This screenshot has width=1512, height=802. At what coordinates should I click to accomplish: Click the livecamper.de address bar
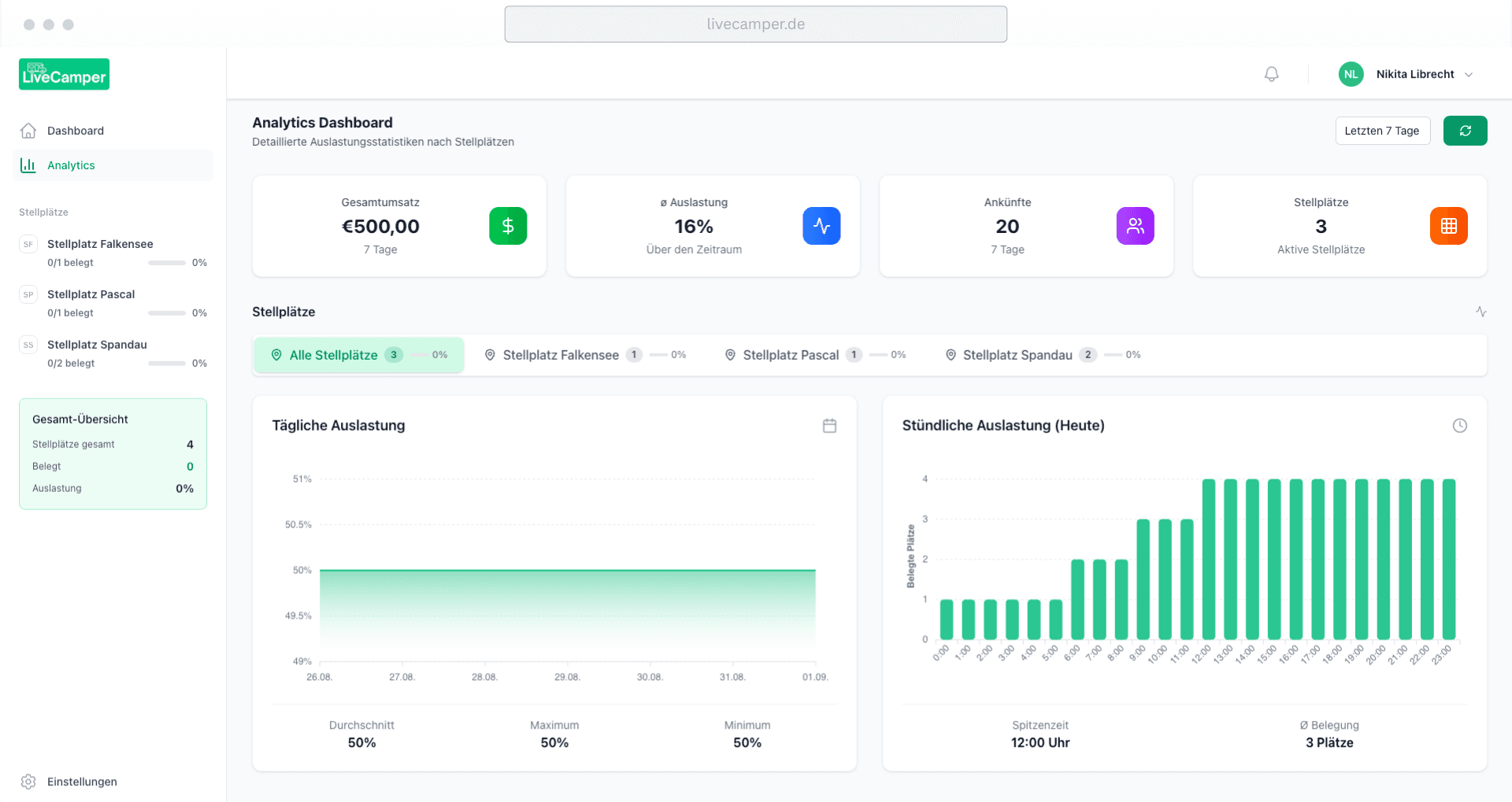pos(755,24)
